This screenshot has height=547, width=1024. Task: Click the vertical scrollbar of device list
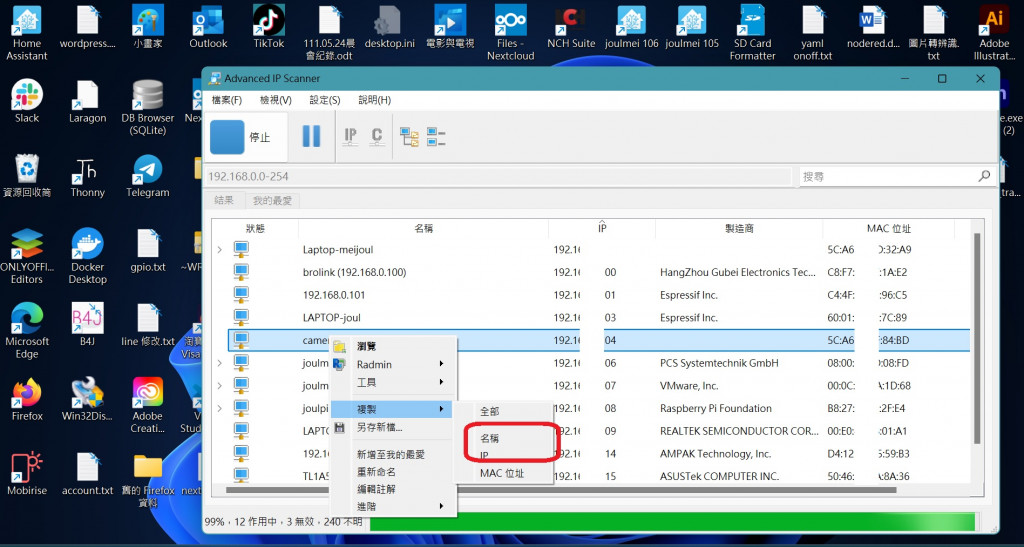976,339
